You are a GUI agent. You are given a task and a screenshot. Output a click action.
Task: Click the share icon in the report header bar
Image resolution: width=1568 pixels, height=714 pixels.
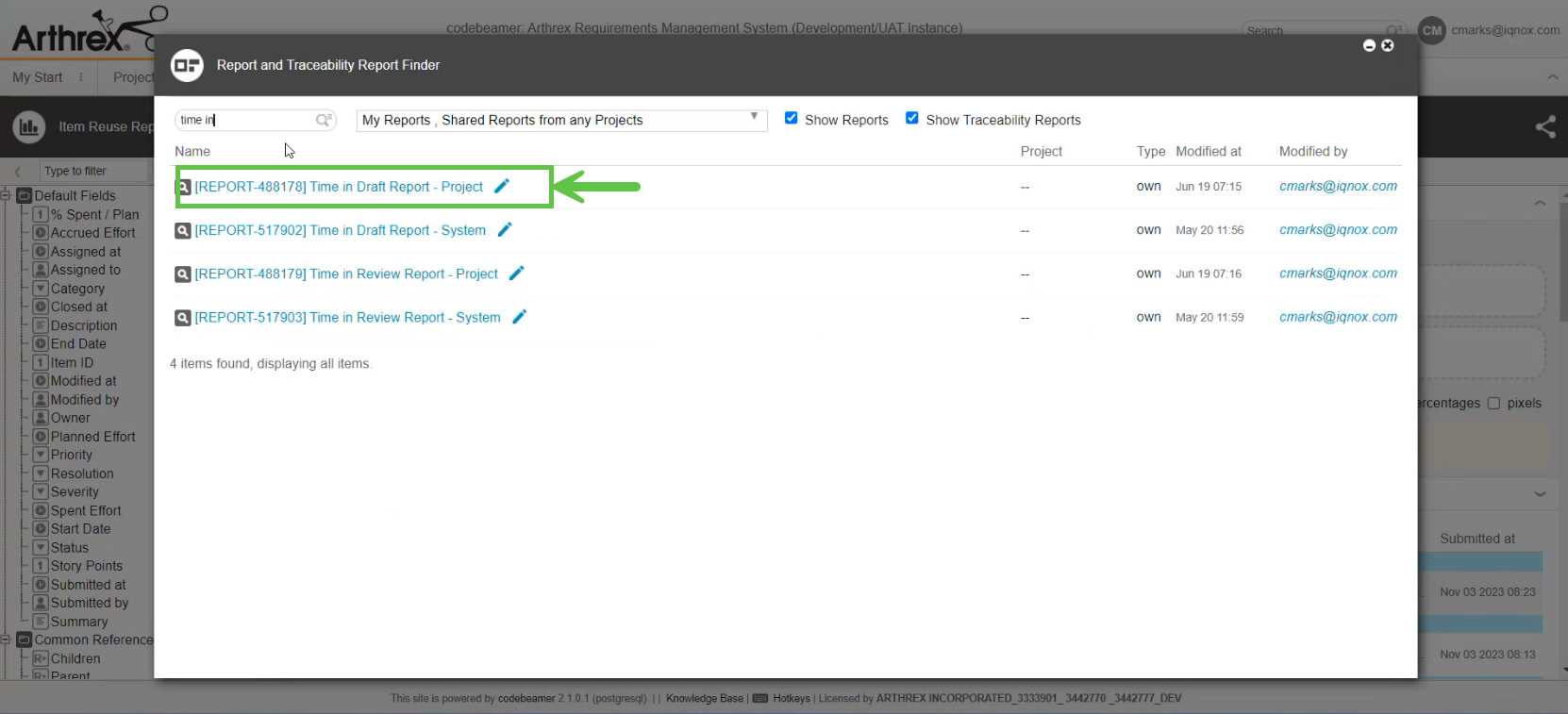(x=1544, y=126)
